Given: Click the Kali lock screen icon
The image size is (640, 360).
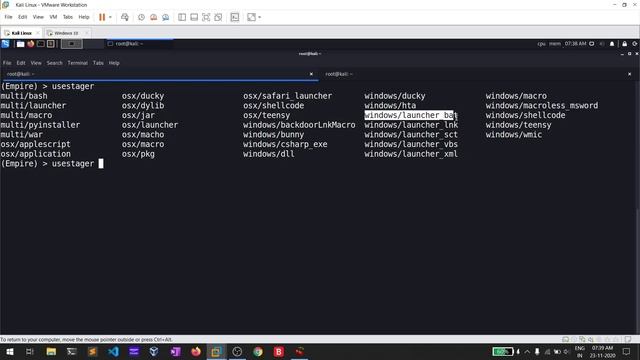Looking at the screenshot, I should [624, 44].
